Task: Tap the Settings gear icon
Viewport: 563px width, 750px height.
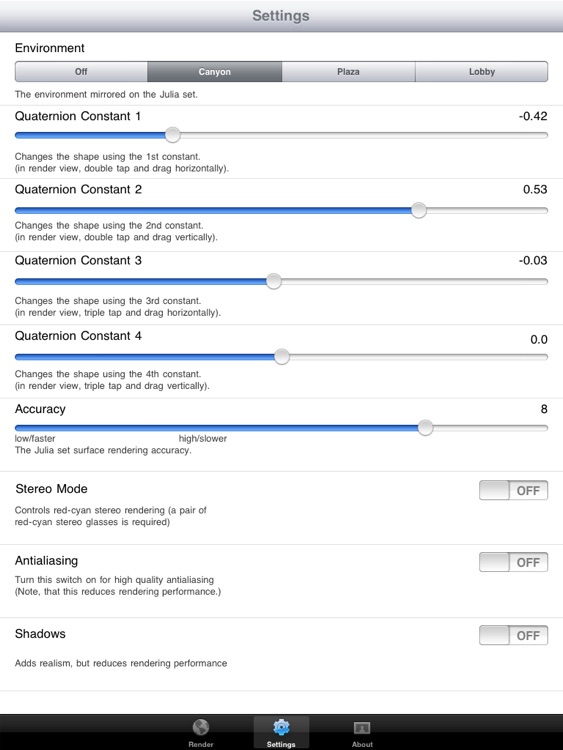Action: pos(281,727)
